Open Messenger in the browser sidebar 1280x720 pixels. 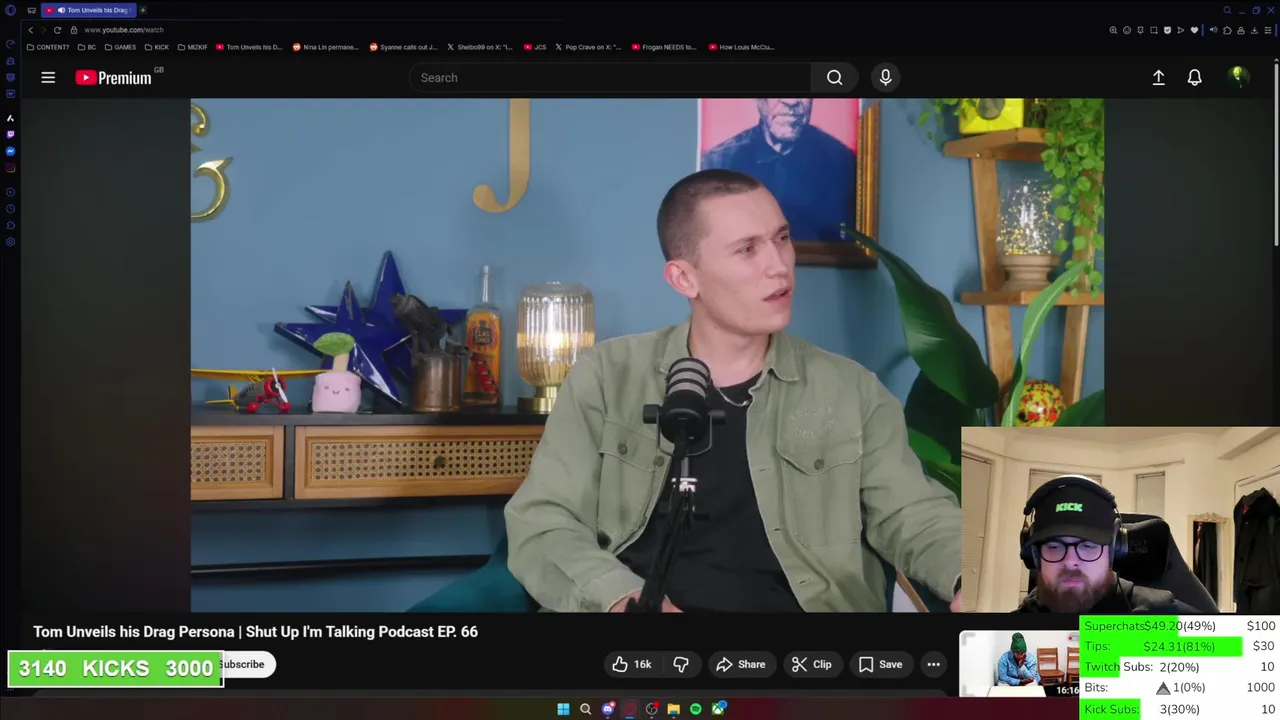coord(10,151)
